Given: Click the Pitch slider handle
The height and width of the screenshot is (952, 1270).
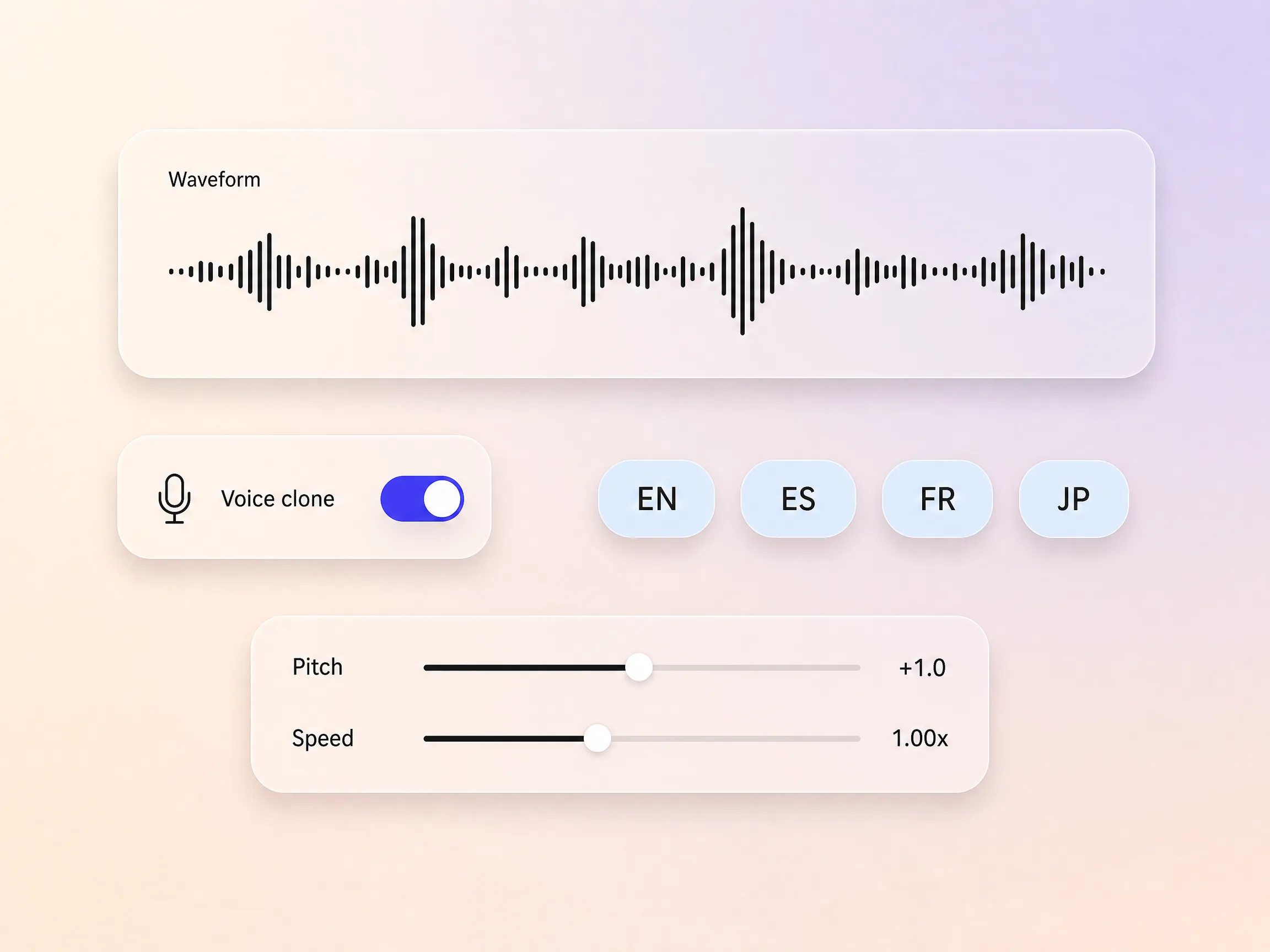Looking at the screenshot, I should coord(638,667).
